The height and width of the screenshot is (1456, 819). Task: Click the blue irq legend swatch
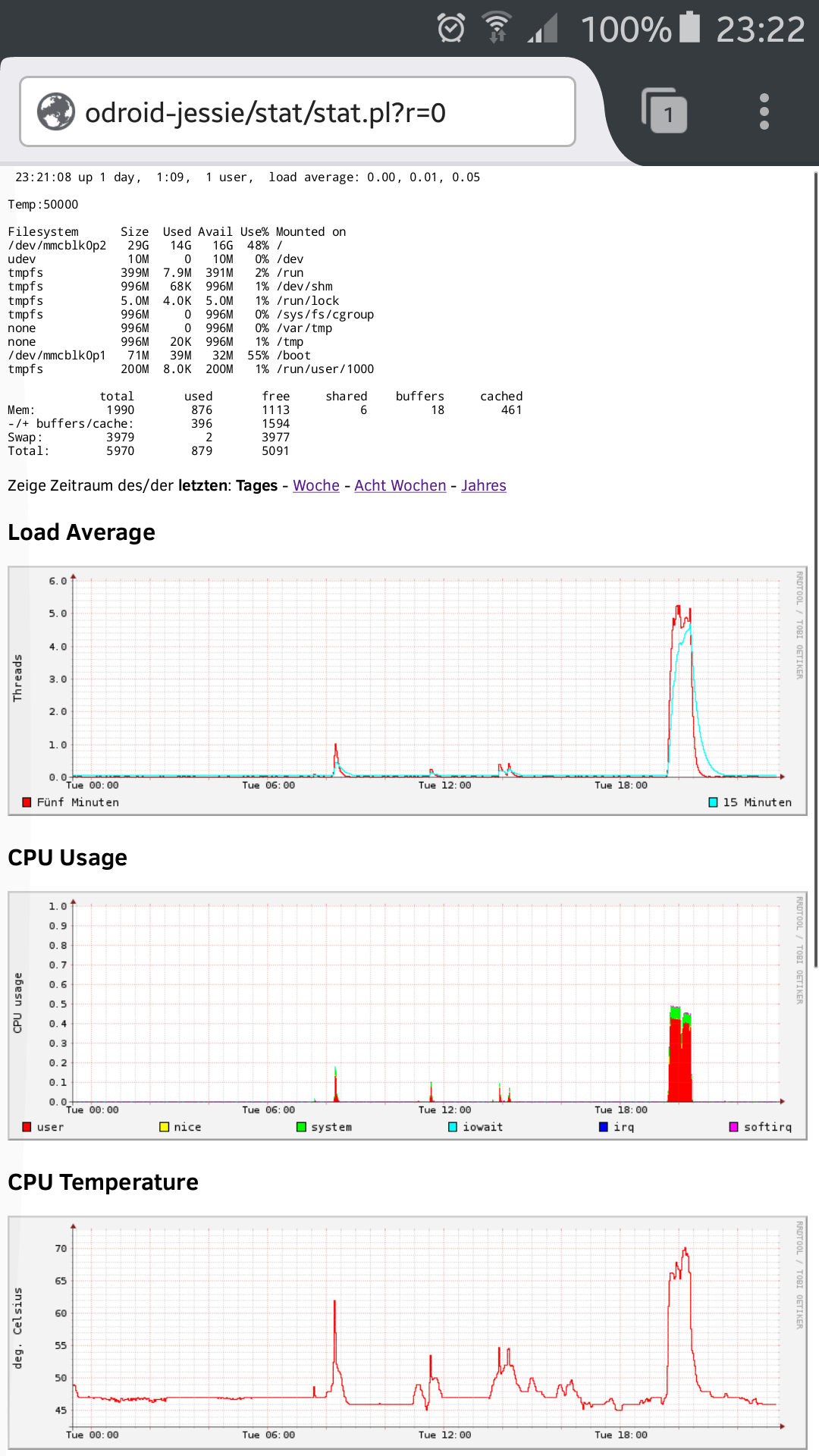(604, 1127)
